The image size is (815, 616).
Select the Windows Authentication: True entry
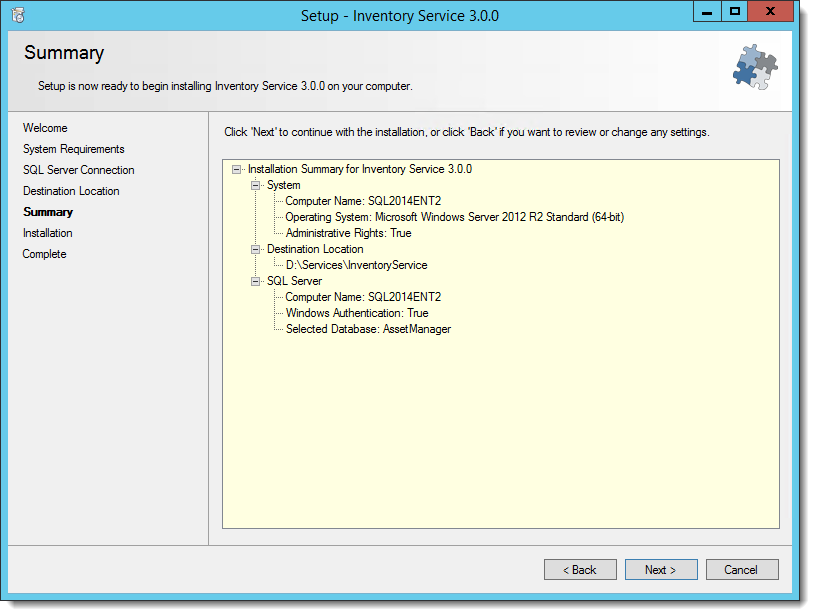(x=357, y=313)
